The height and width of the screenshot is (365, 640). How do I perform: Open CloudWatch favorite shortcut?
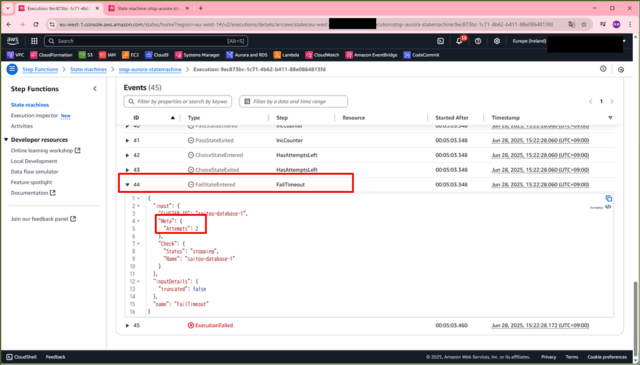pyautogui.click(x=322, y=55)
